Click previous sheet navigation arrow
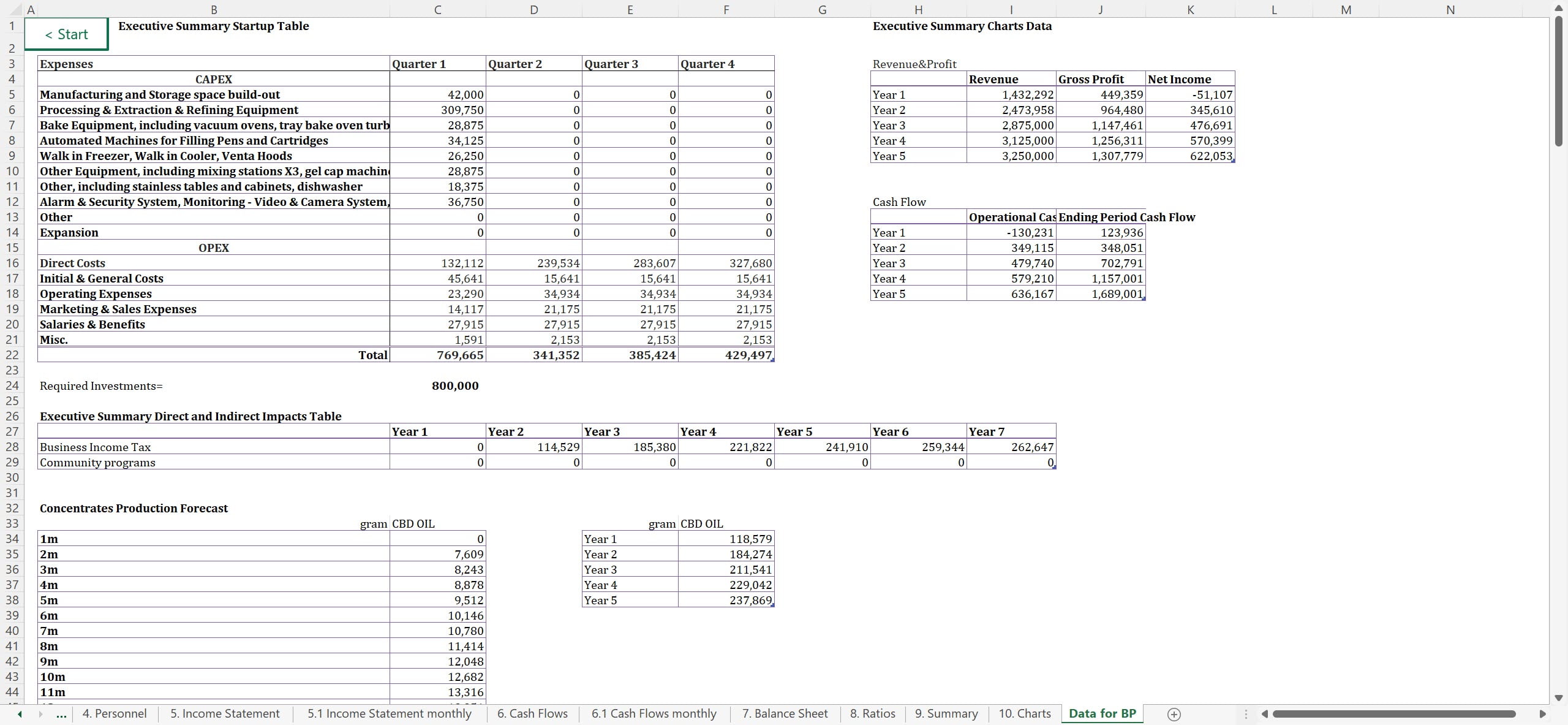This screenshot has height=725, width=1568. click(x=20, y=714)
